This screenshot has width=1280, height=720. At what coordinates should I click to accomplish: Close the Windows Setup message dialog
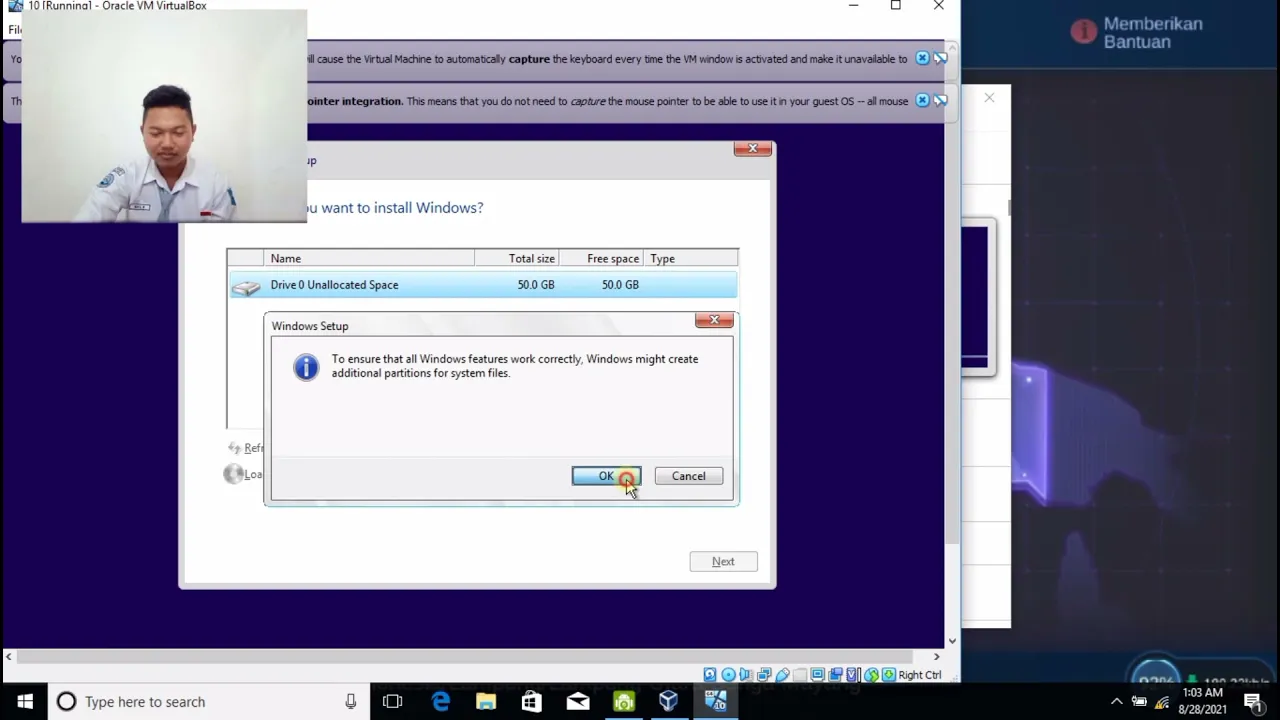tap(714, 320)
